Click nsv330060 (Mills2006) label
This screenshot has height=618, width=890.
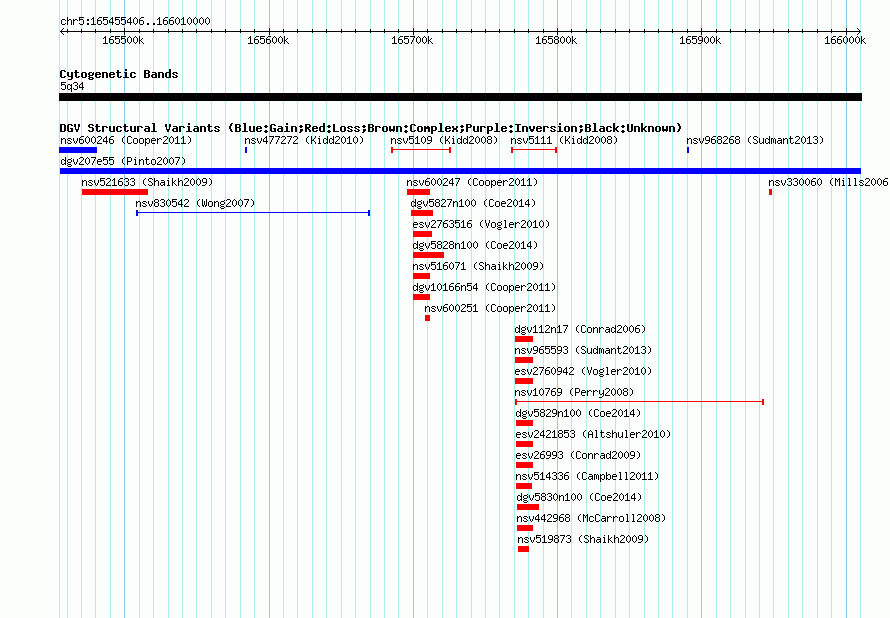pos(828,182)
